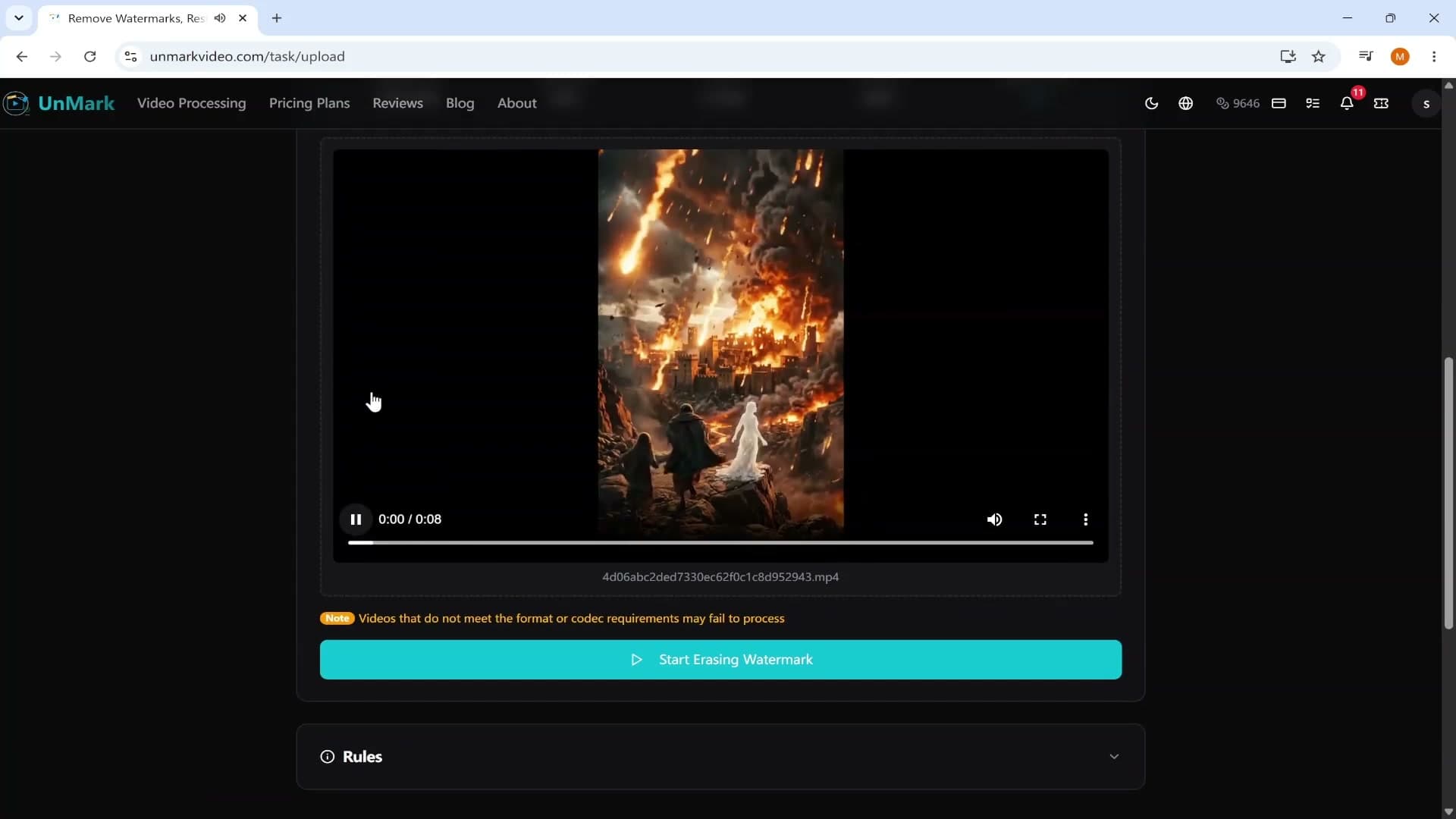Open the About page

516,103
